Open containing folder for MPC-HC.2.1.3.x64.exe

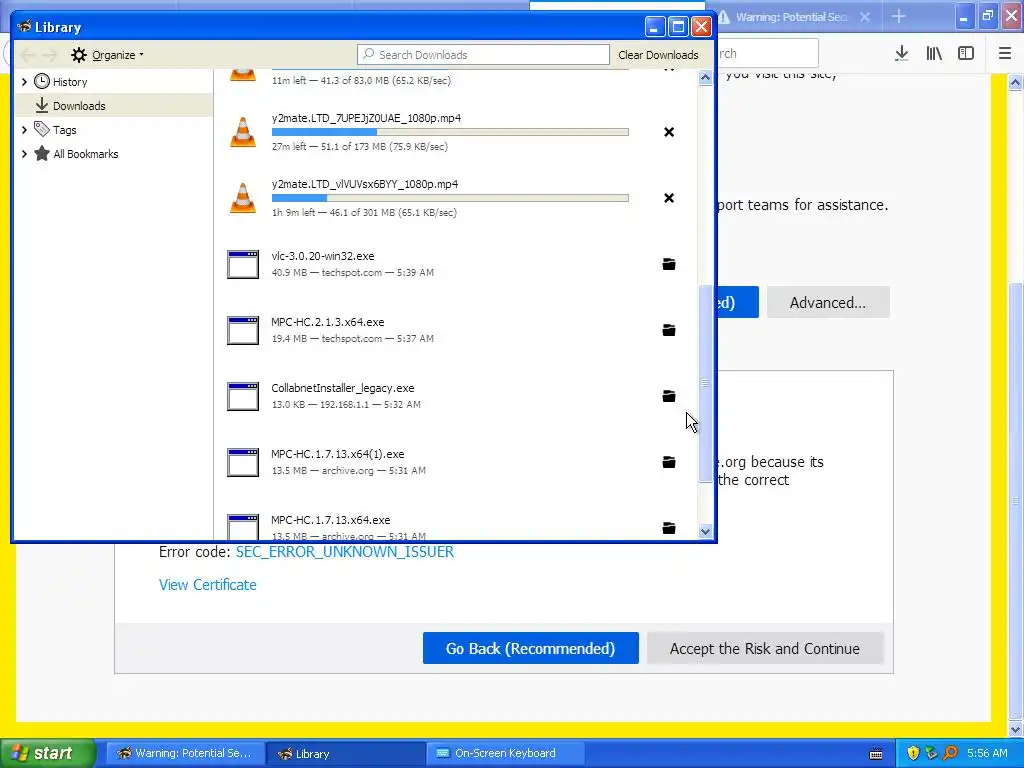pos(669,330)
